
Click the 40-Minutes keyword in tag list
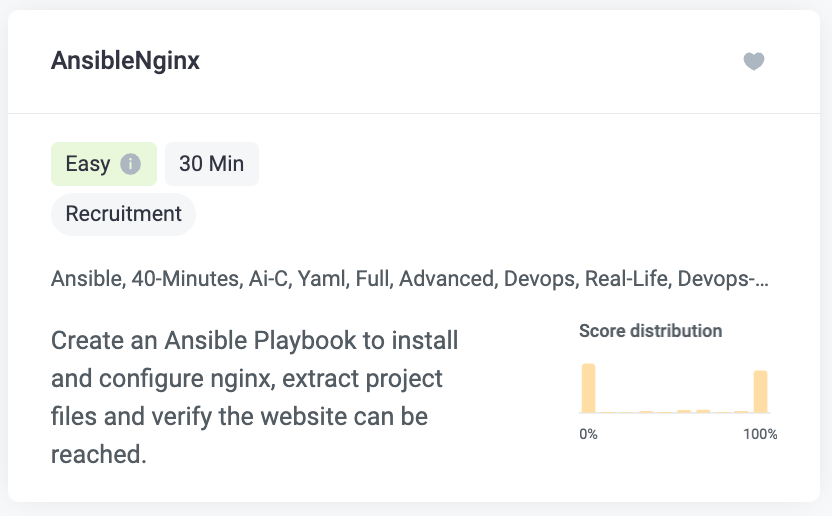pos(185,279)
